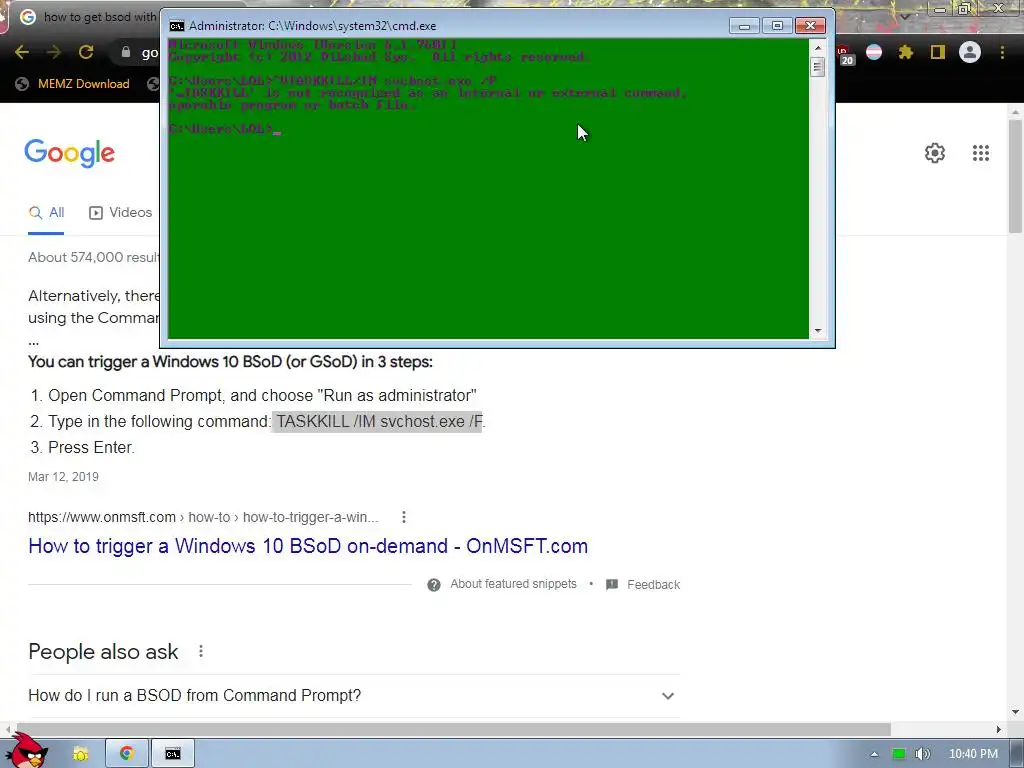This screenshot has width=1024, height=768.
Task: Close the Administrator cmd.exe window
Action: pyautogui.click(x=810, y=26)
